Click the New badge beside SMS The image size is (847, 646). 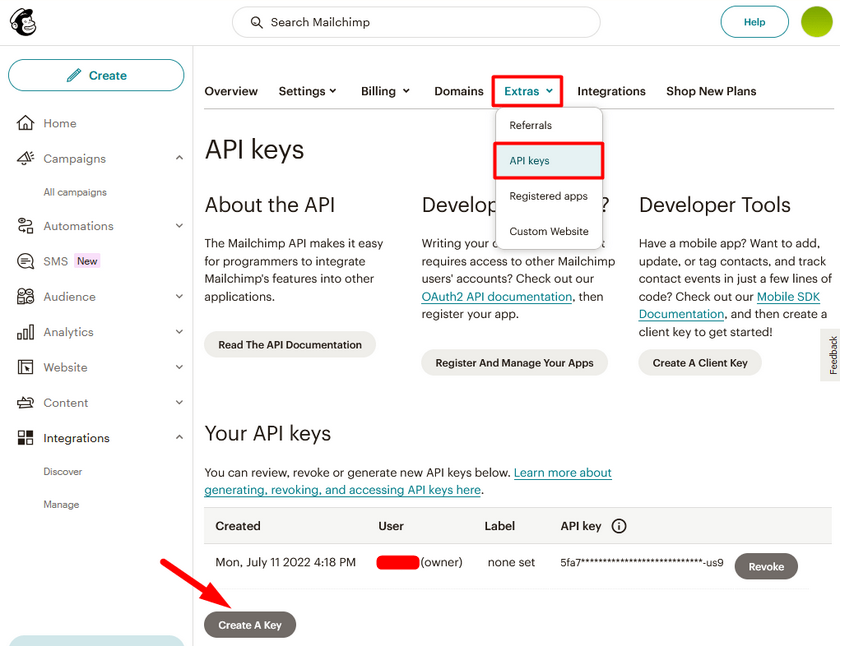[x=87, y=261]
